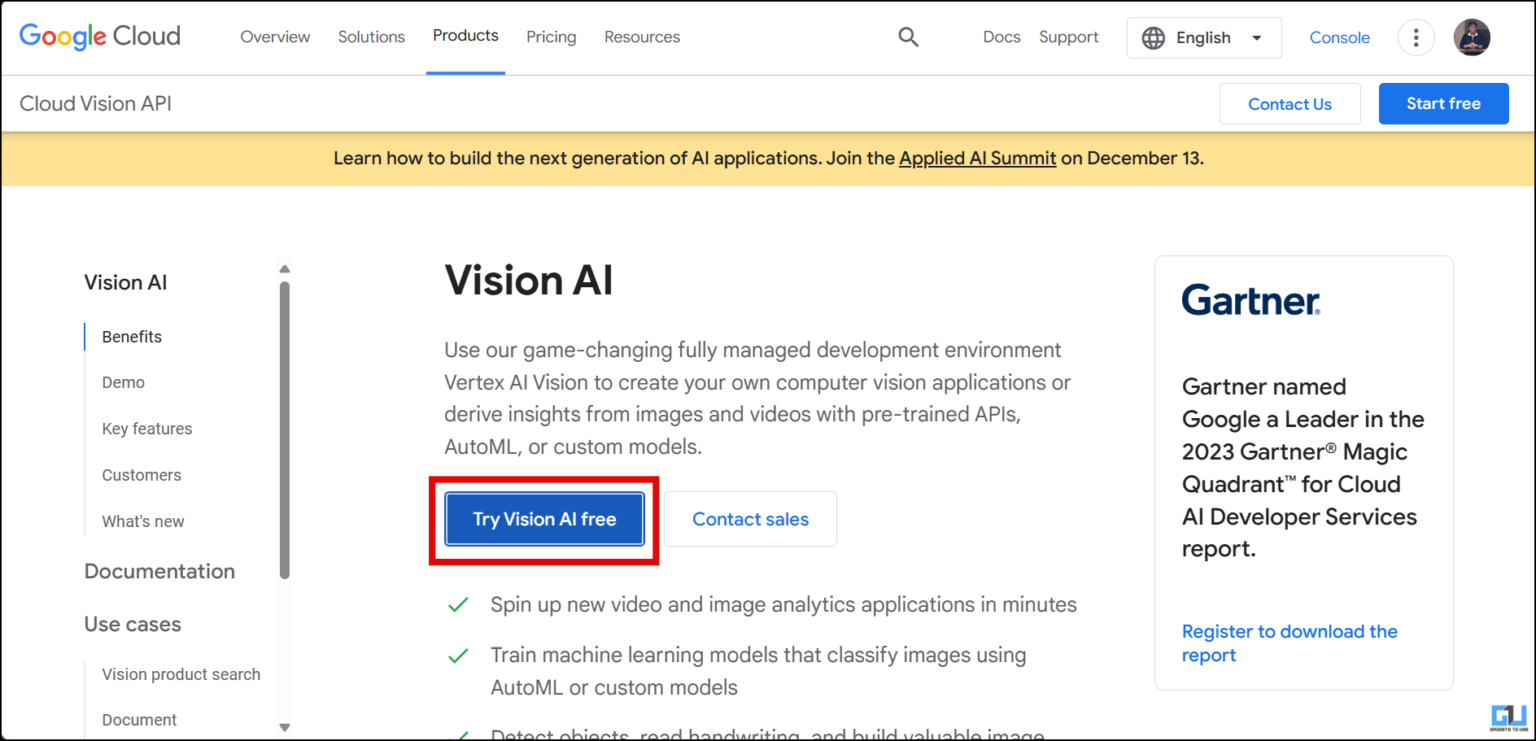Screen dimensions: 1536x741
Task: Switch to the Pricing tab
Action: coord(551,37)
